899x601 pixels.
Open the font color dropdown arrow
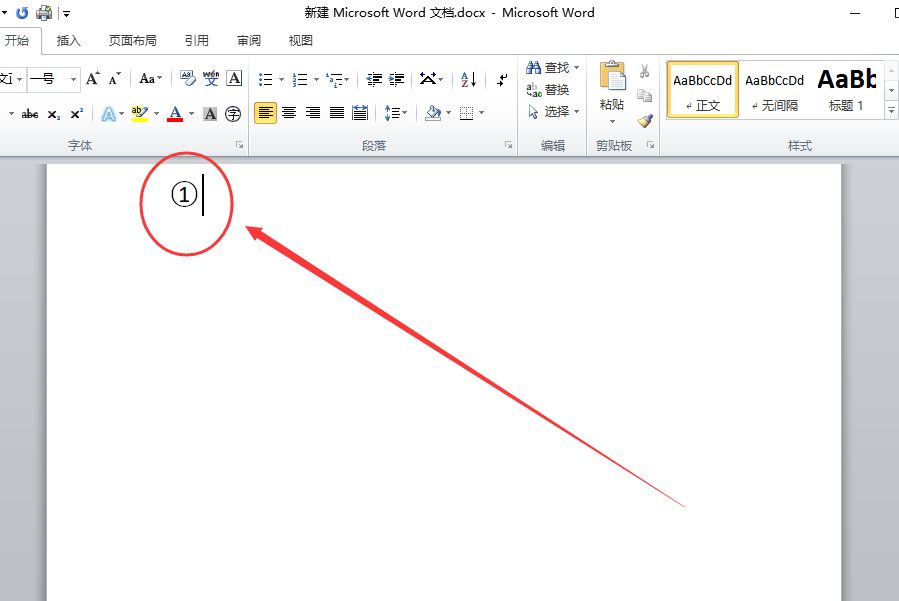click(191, 114)
